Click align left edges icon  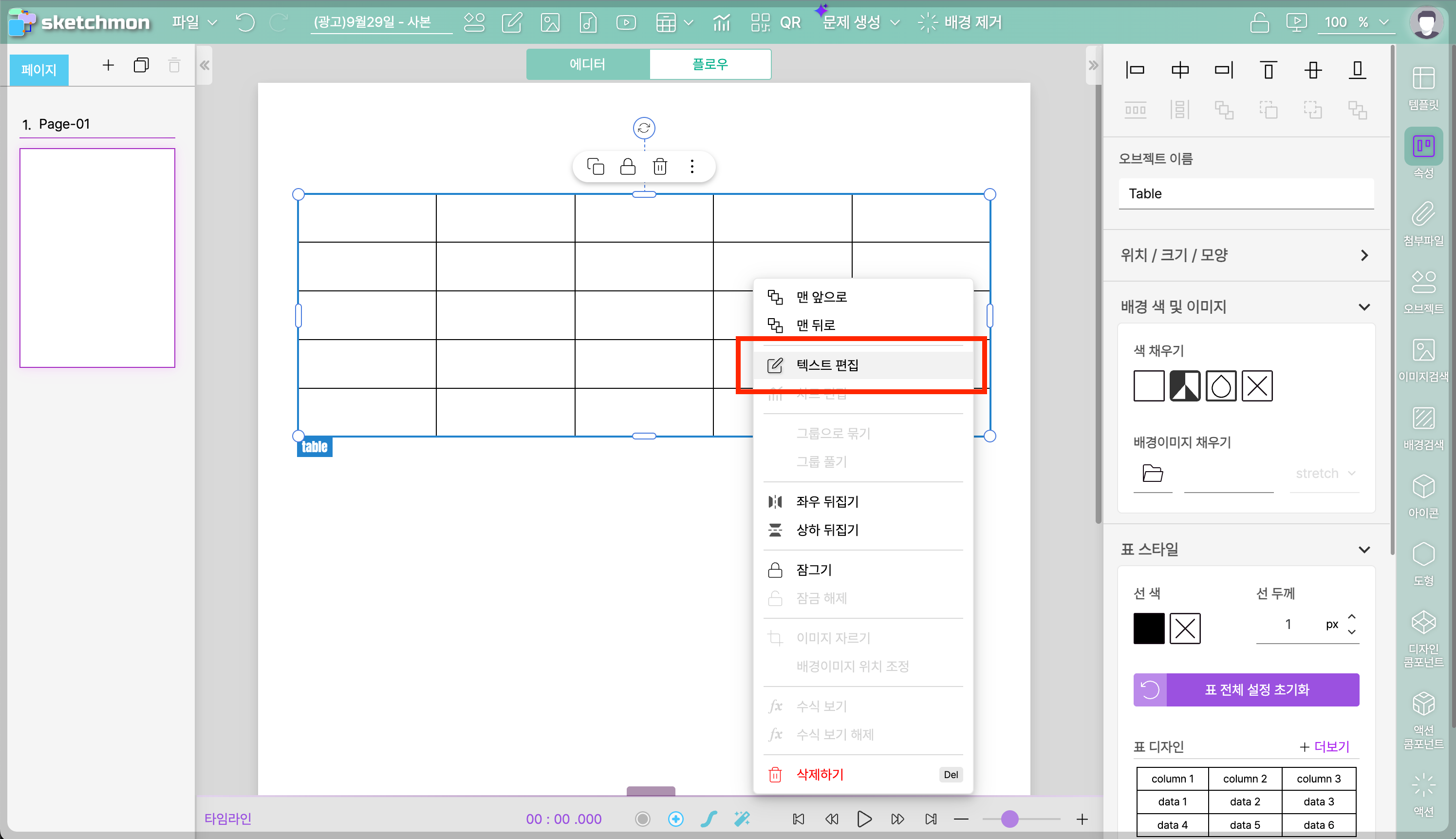coord(1135,70)
